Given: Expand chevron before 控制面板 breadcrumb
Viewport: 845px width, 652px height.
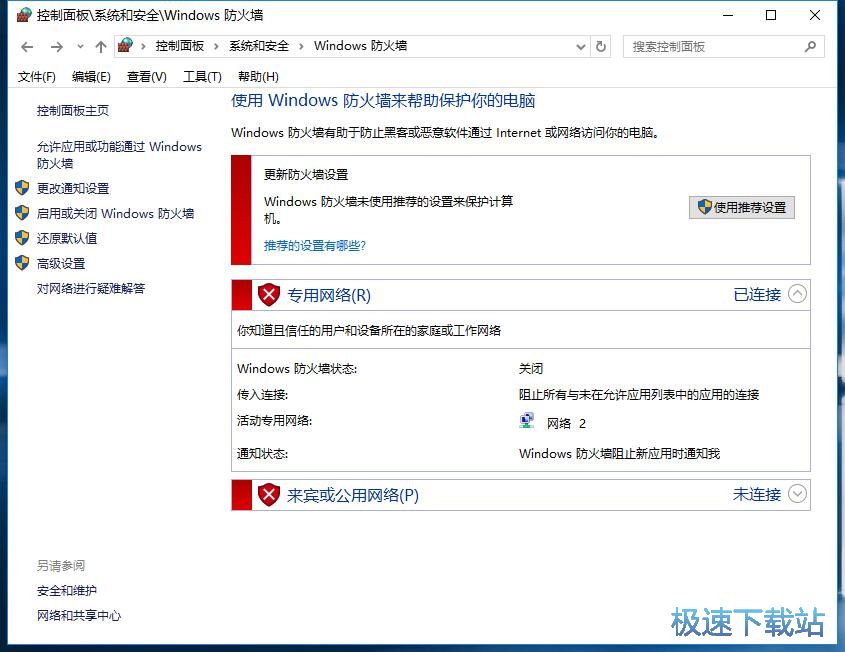Looking at the screenshot, I should (143, 46).
